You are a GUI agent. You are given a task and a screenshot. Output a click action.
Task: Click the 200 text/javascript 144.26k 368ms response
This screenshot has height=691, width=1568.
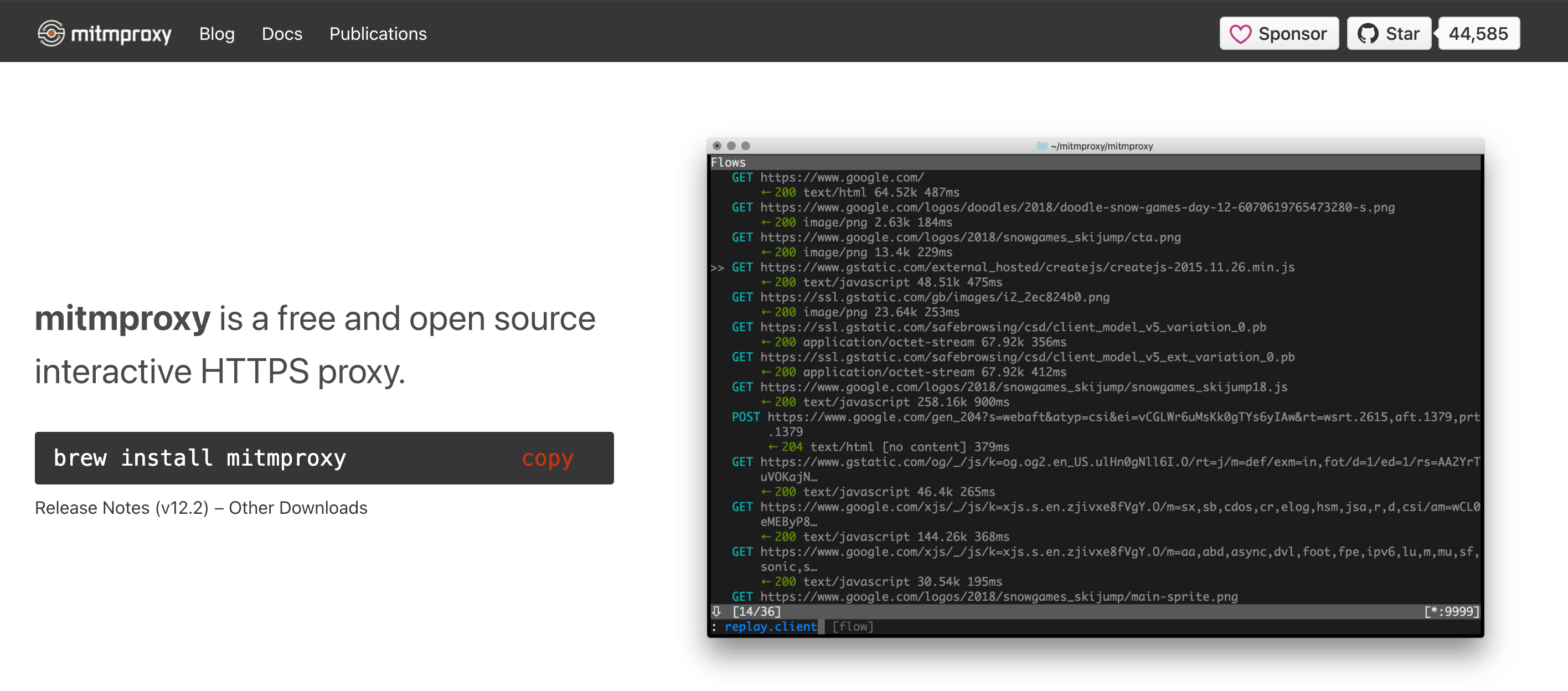[885, 537]
